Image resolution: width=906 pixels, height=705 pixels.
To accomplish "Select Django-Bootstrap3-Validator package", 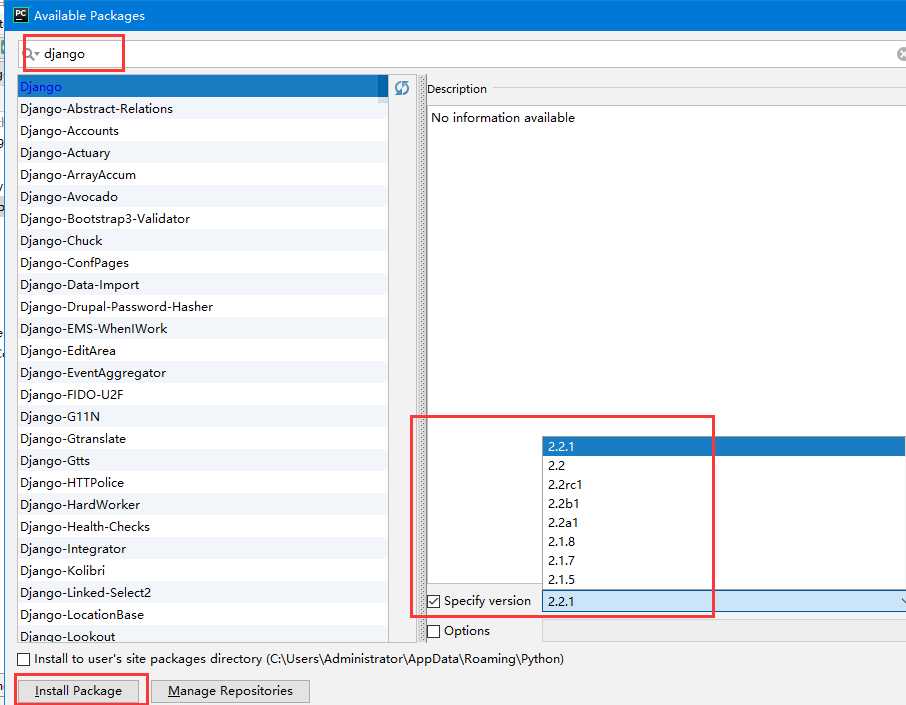I will tap(202, 218).
